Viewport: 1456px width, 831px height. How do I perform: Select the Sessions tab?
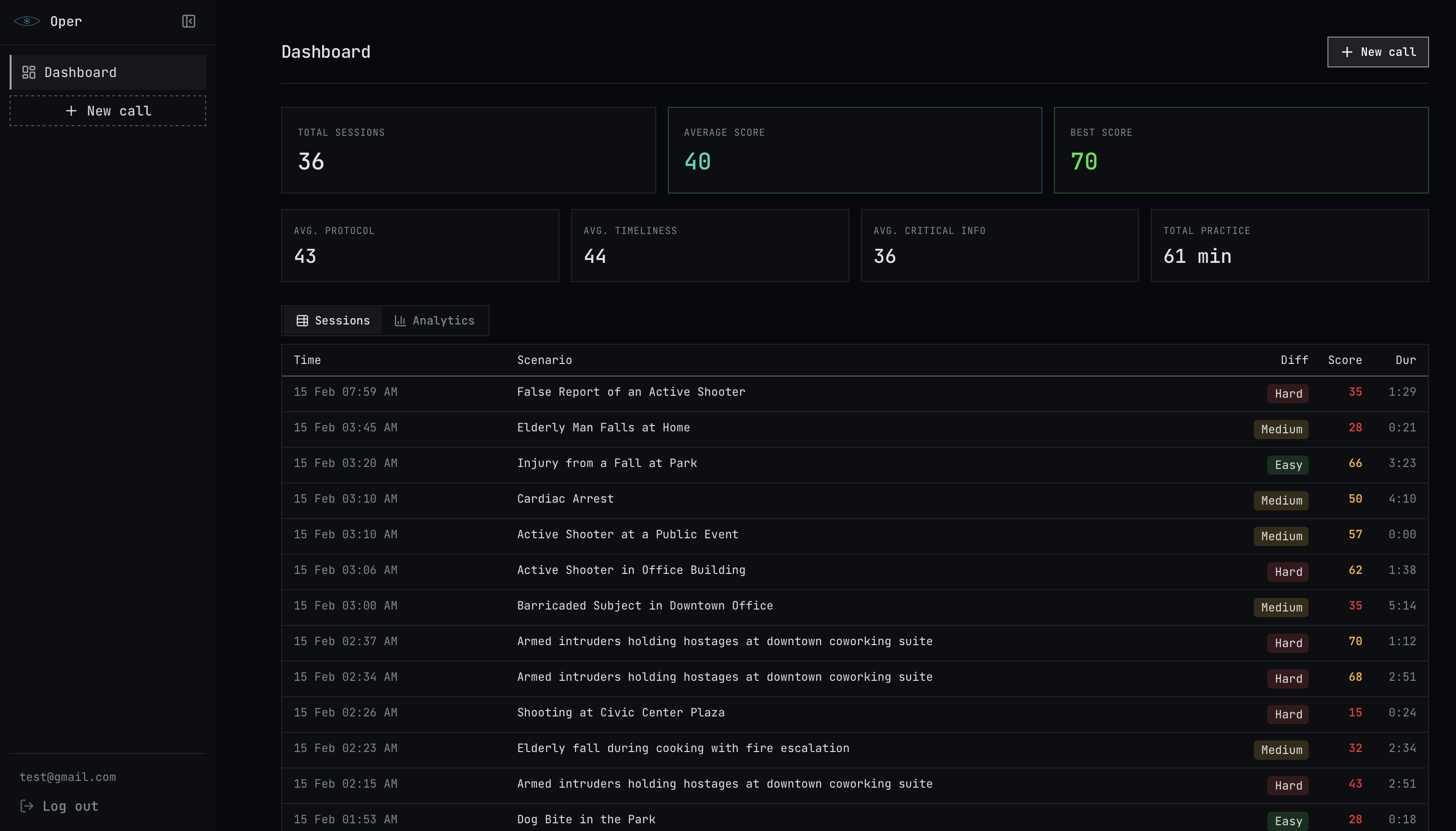(333, 321)
